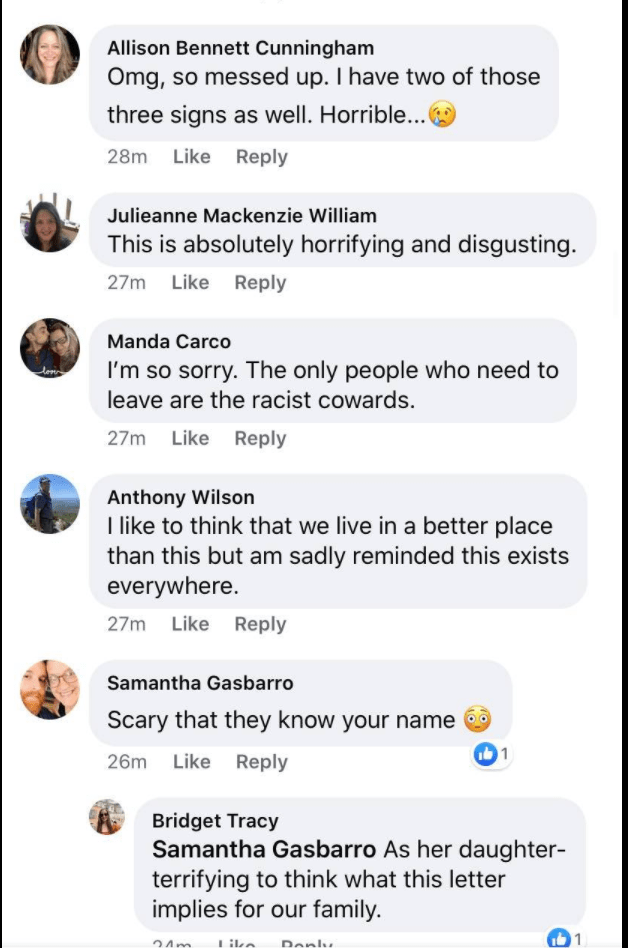Reply to Samantha Gasbarro's comment
Image resolution: width=628 pixels, height=948 pixels.
tap(262, 762)
